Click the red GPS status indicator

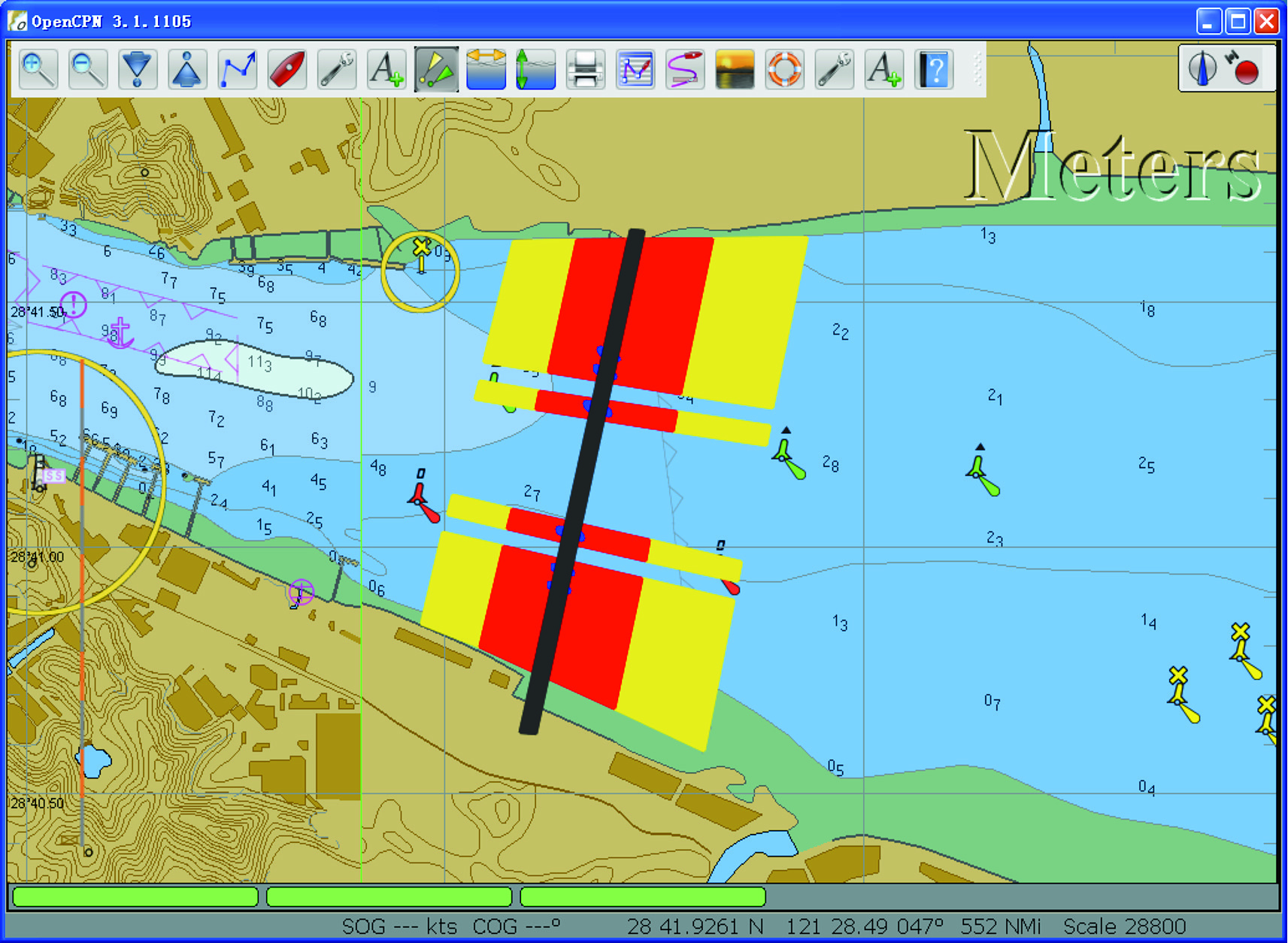click(x=1245, y=70)
